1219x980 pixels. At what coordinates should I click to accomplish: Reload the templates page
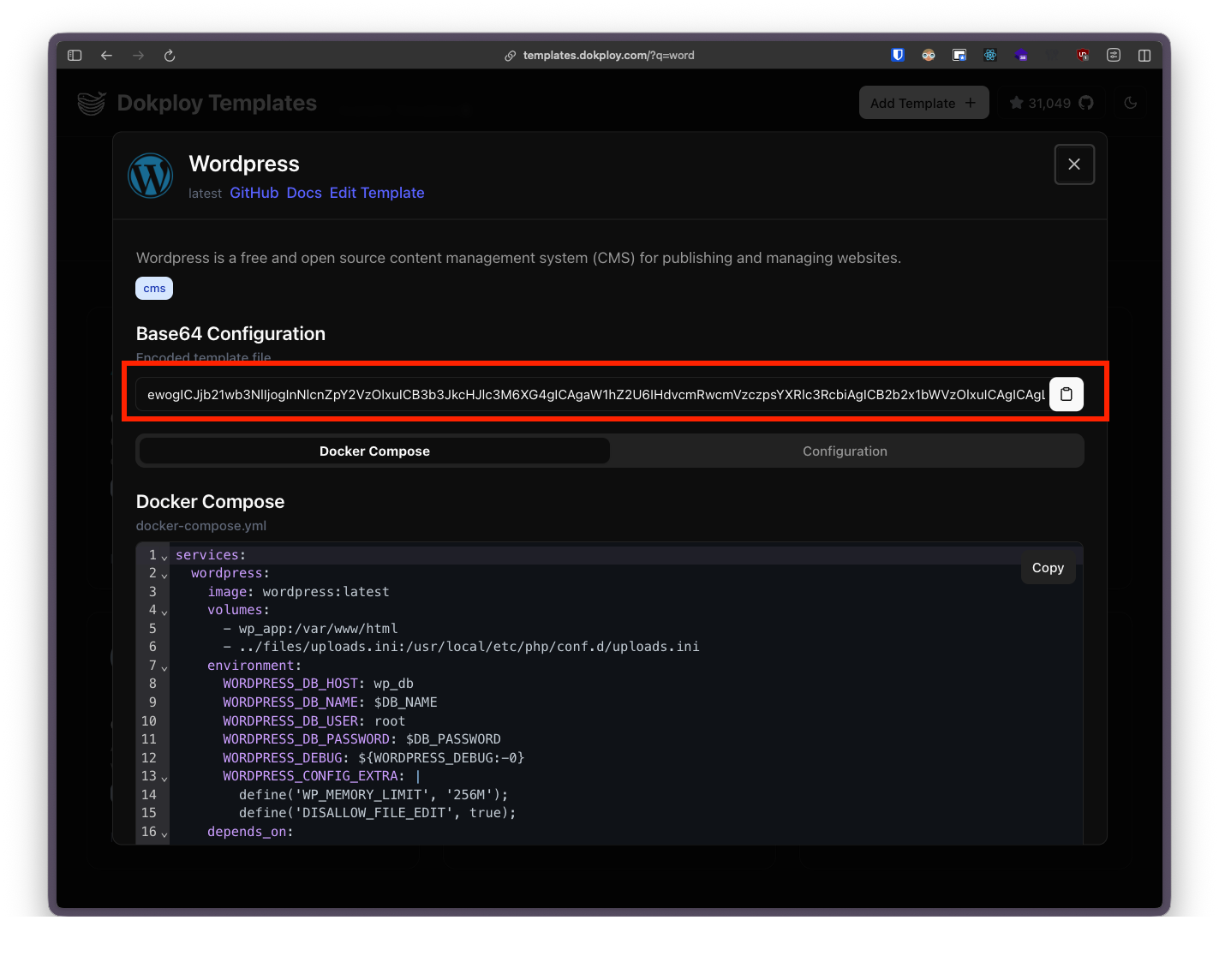click(170, 56)
